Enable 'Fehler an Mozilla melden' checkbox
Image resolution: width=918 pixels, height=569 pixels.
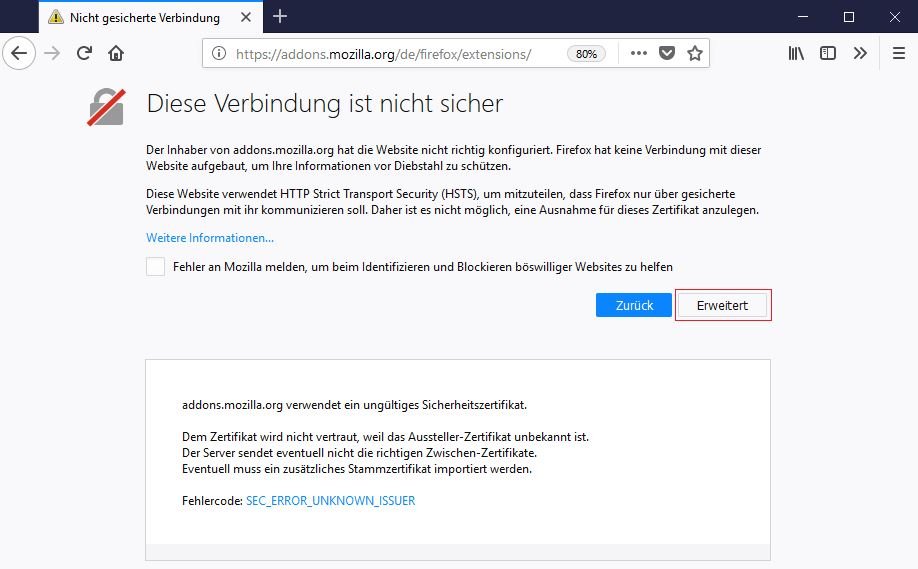point(155,266)
